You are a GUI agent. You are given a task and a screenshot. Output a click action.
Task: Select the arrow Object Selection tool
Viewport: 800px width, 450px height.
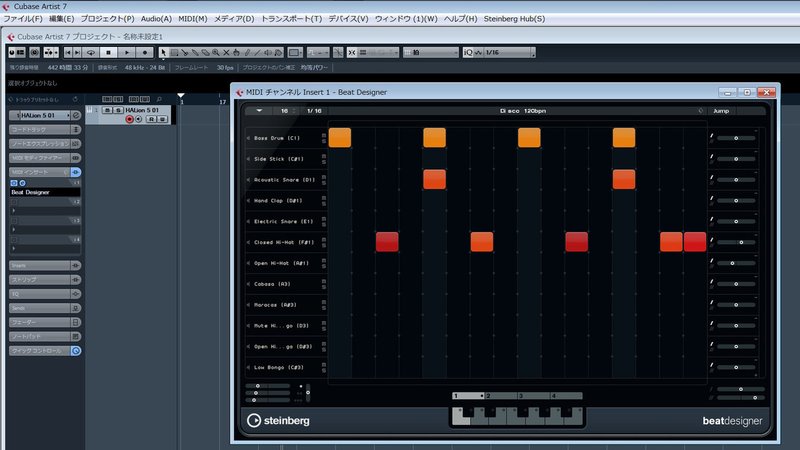tap(163, 53)
